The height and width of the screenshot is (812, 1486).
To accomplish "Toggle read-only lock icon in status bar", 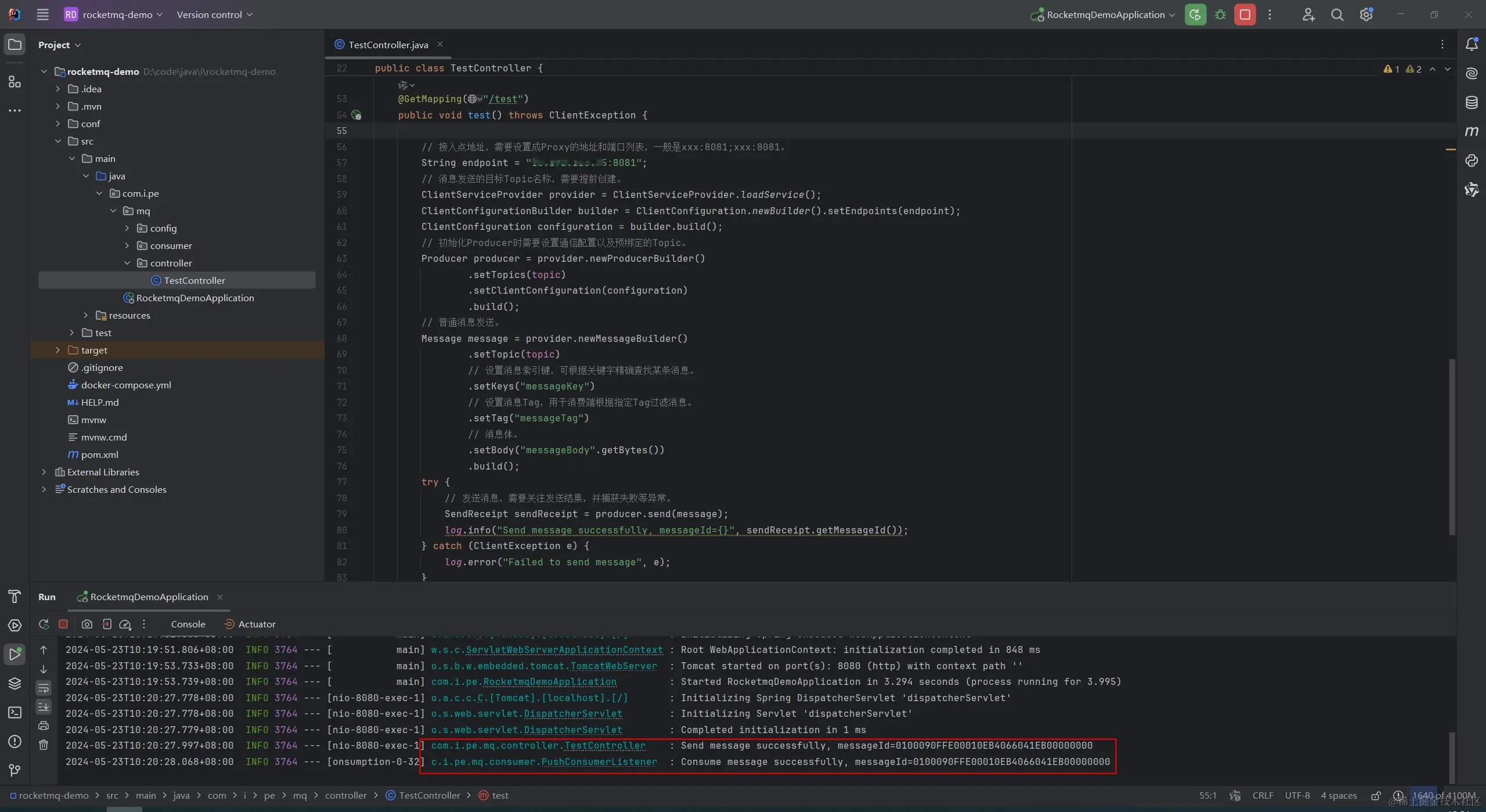I will click(x=1376, y=796).
